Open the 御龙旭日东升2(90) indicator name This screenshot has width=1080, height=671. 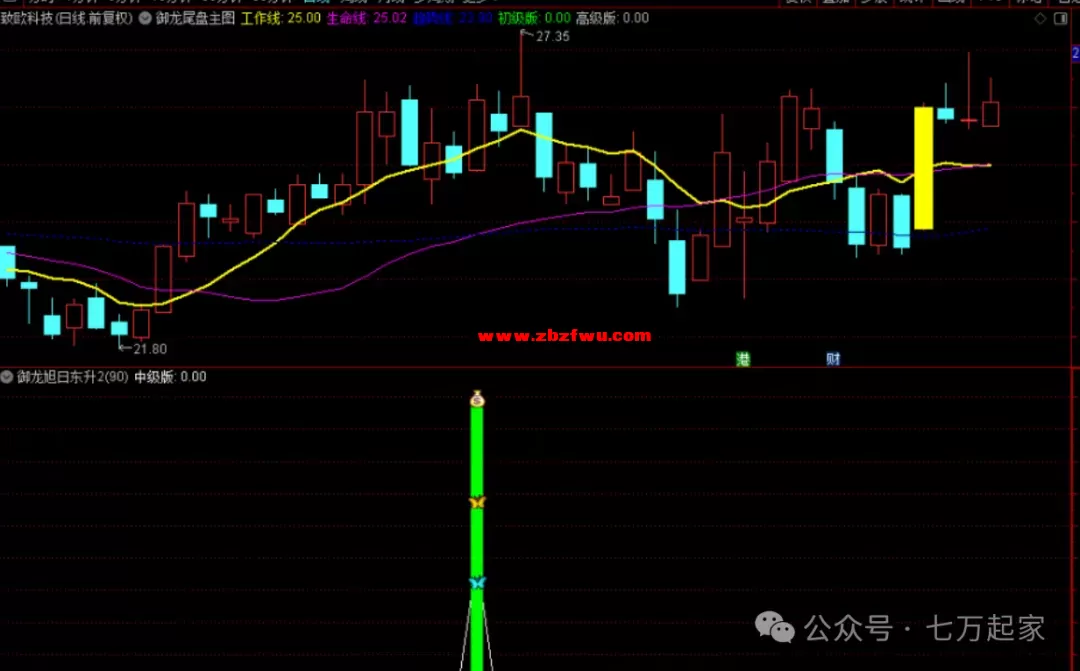coord(72,377)
